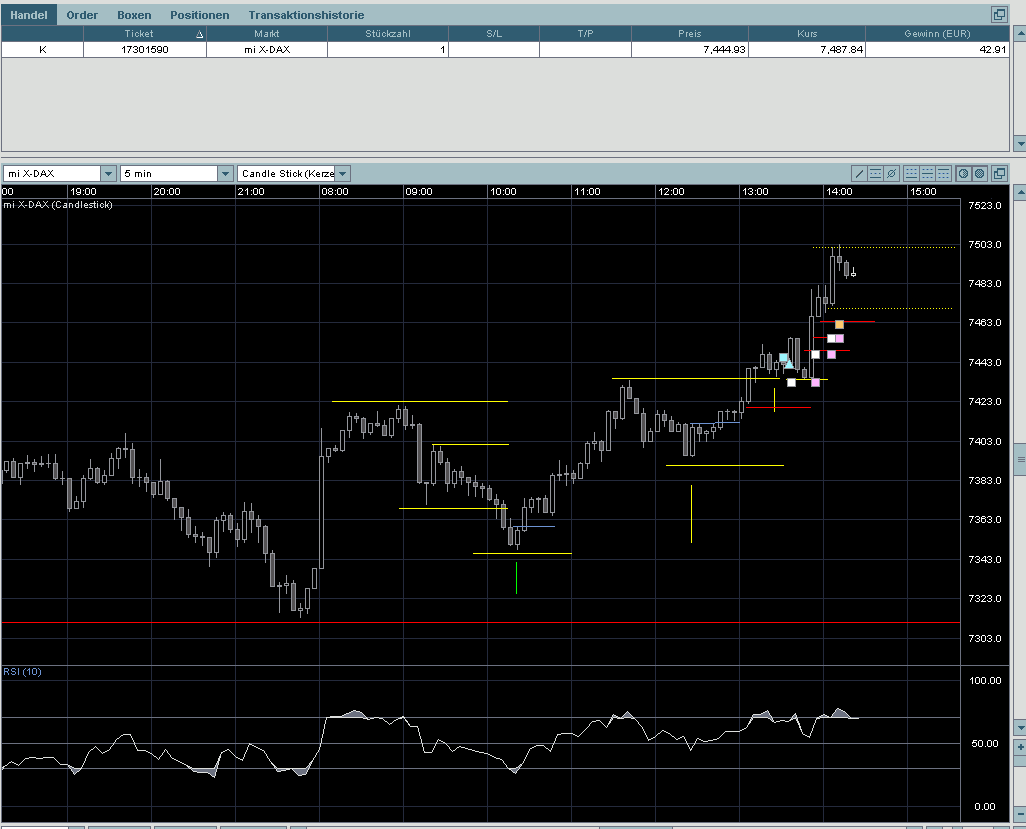Click the mi X-DAX market cell

click(267, 49)
